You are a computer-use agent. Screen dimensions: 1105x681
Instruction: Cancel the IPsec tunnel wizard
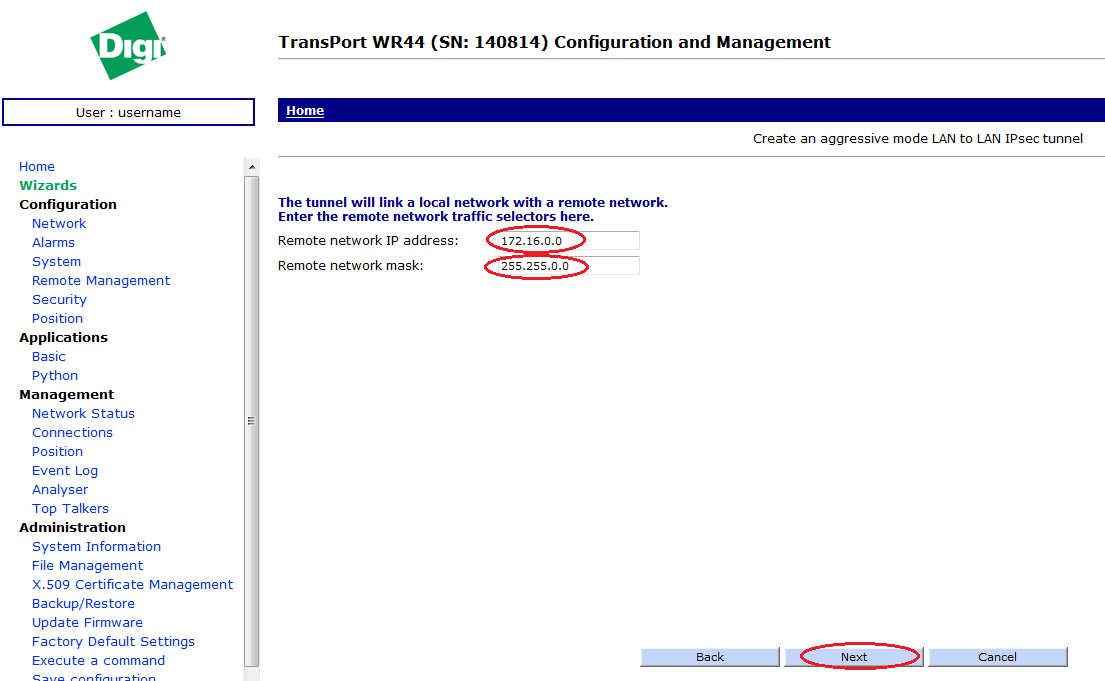(x=997, y=657)
